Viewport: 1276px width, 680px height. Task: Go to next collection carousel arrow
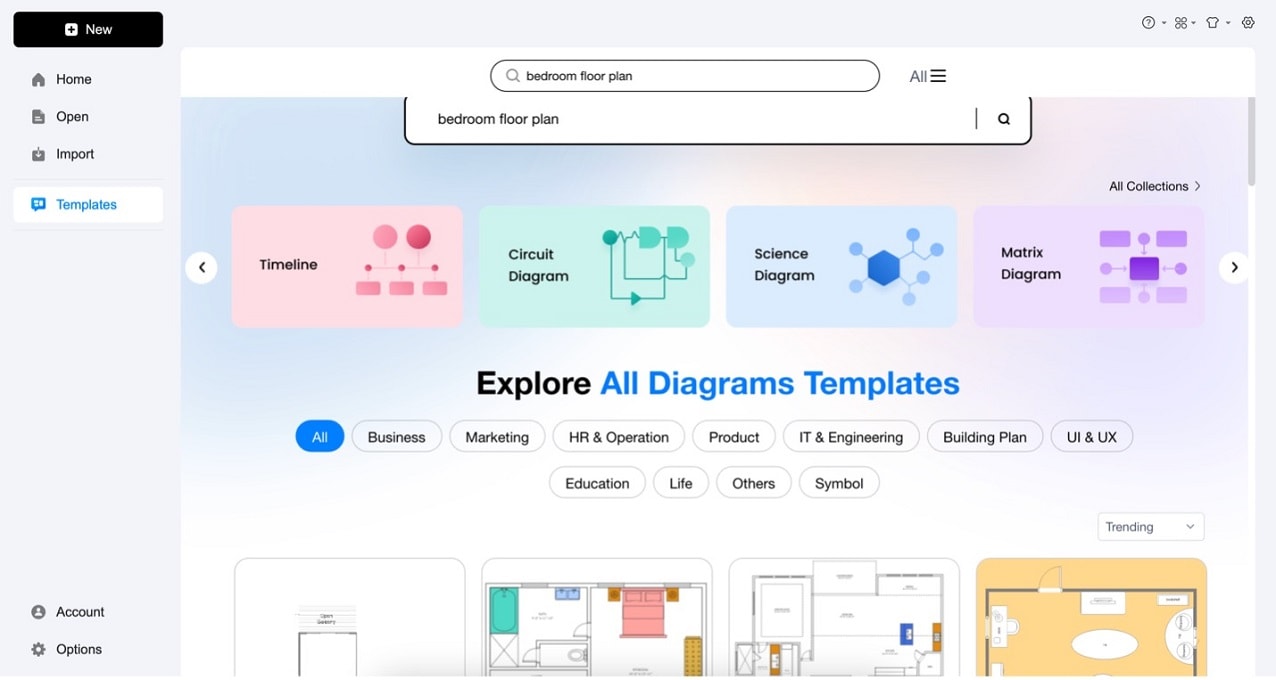(1235, 267)
